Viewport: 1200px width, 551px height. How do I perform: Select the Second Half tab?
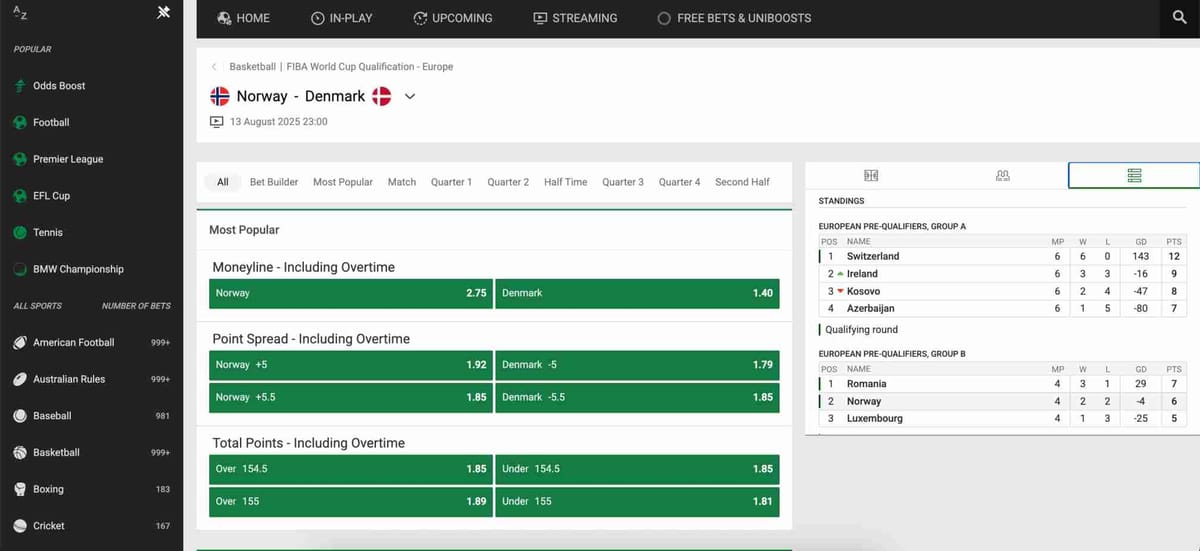coord(743,182)
